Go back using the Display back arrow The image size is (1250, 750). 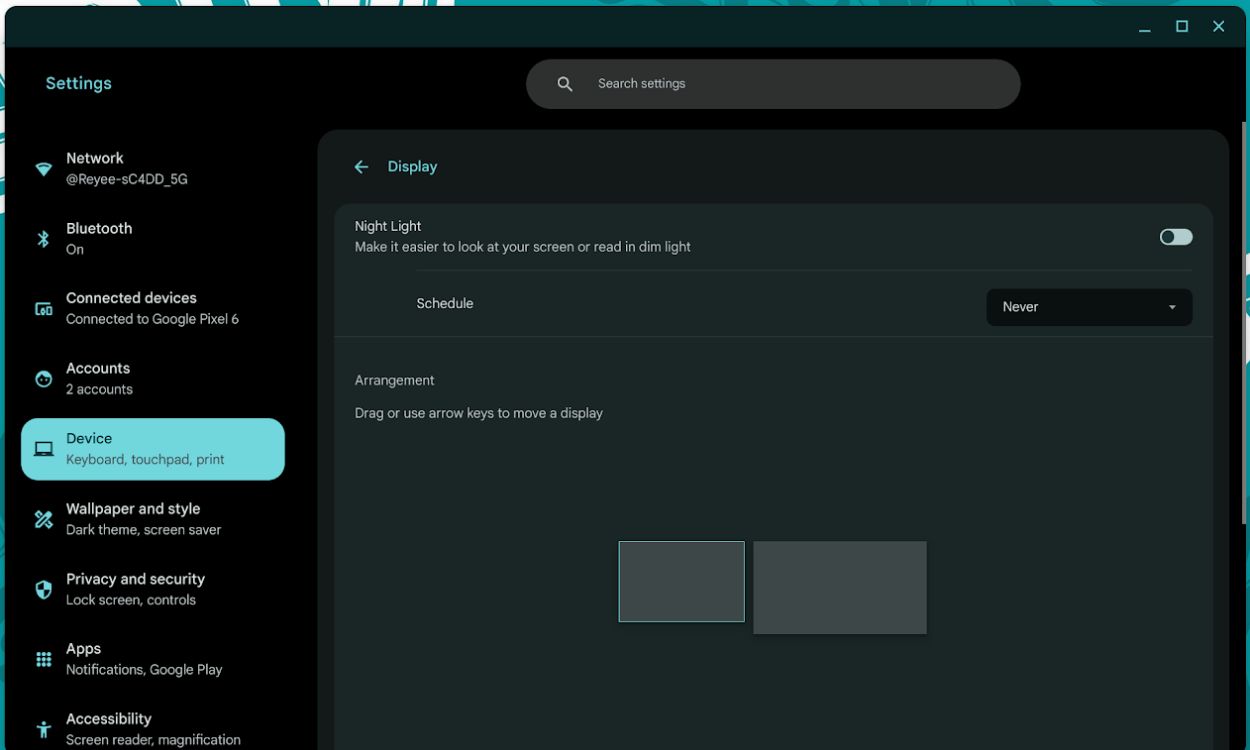coord(361,166)
